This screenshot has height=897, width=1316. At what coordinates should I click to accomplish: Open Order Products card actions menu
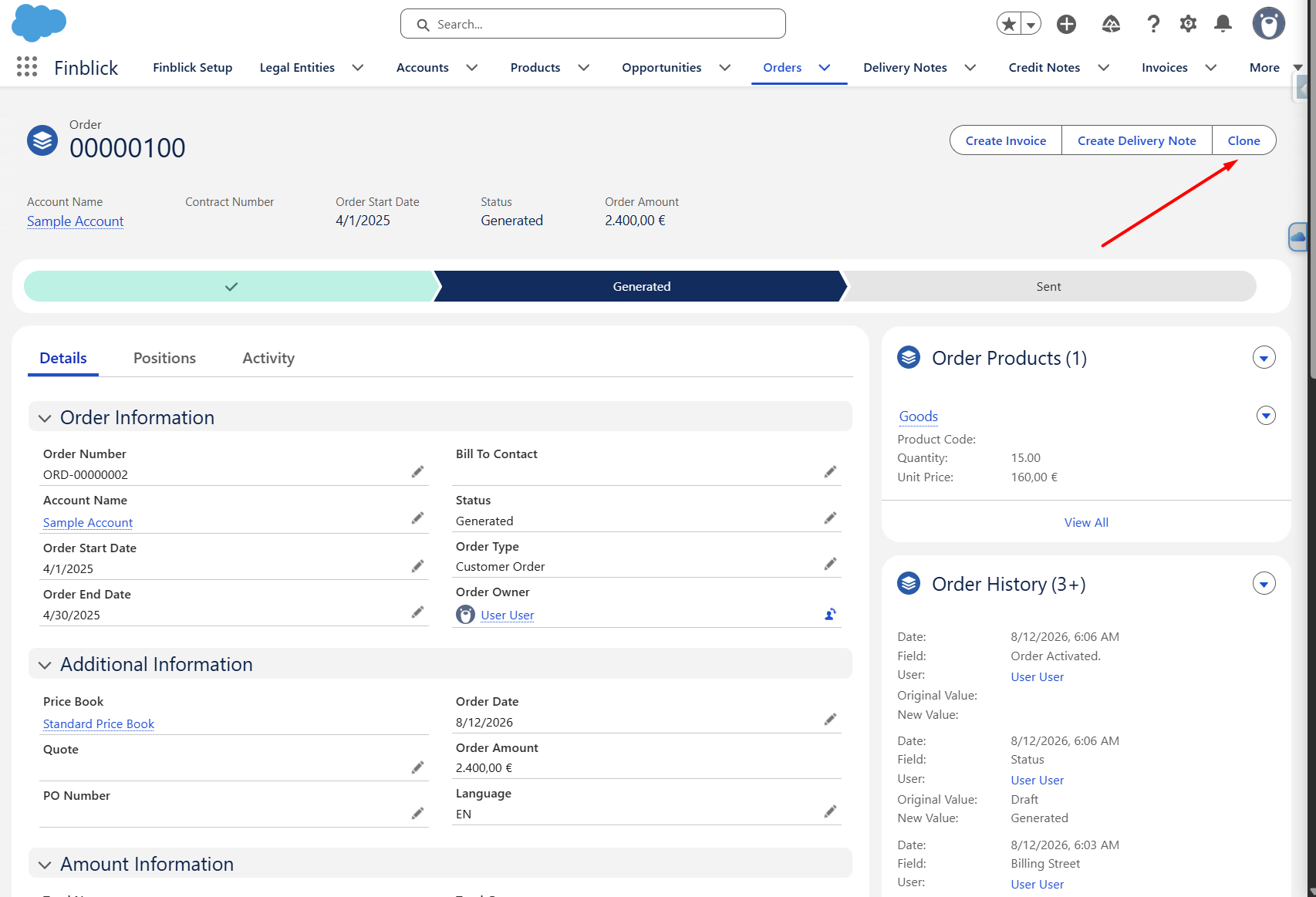[x=1264, y=358]
